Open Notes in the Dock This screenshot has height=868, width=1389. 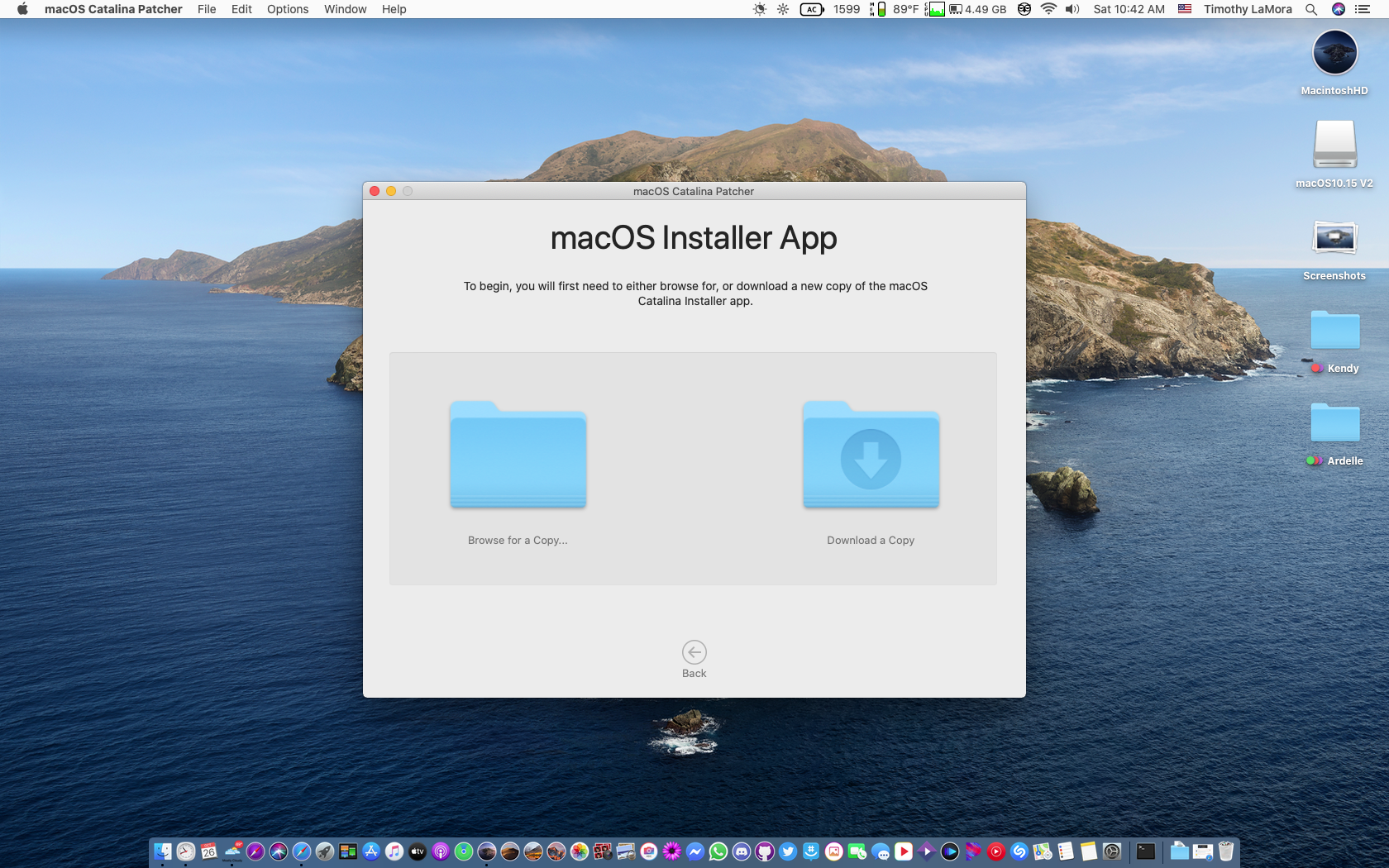[x=1089, y=851]
